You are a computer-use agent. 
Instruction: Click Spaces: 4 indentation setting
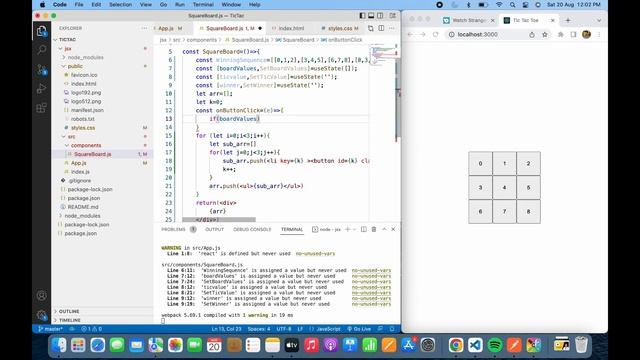point(259,329)
